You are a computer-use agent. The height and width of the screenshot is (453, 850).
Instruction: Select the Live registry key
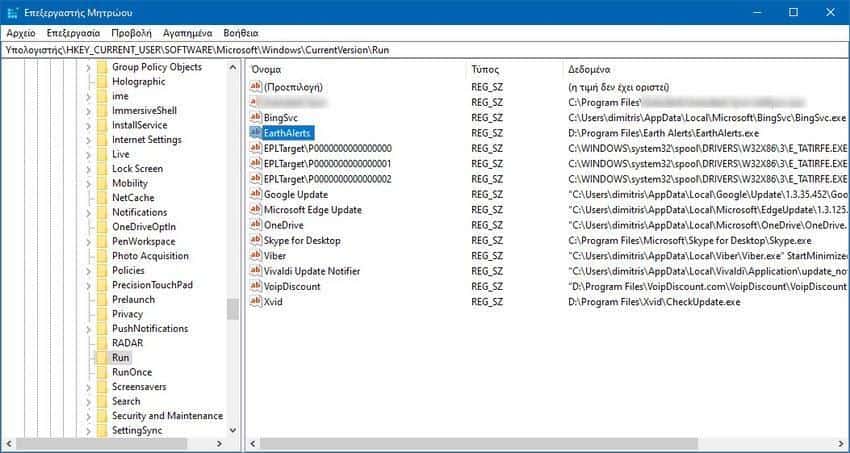(x=120, y=154)
